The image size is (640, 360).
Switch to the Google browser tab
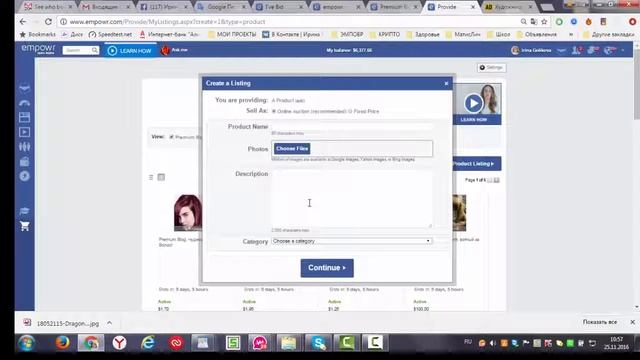221,7
